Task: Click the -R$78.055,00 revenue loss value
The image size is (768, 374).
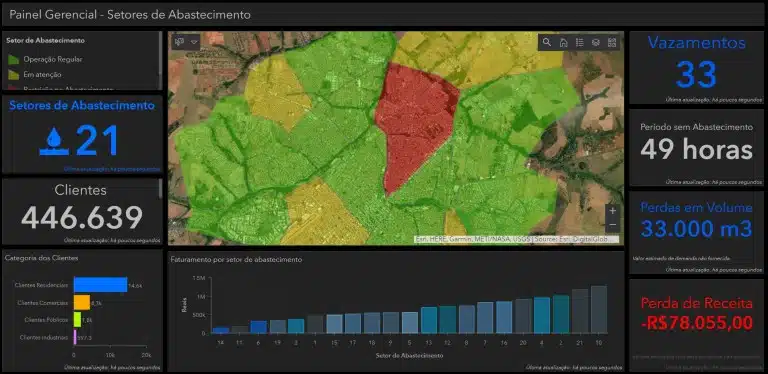Action: pos(696,323)
